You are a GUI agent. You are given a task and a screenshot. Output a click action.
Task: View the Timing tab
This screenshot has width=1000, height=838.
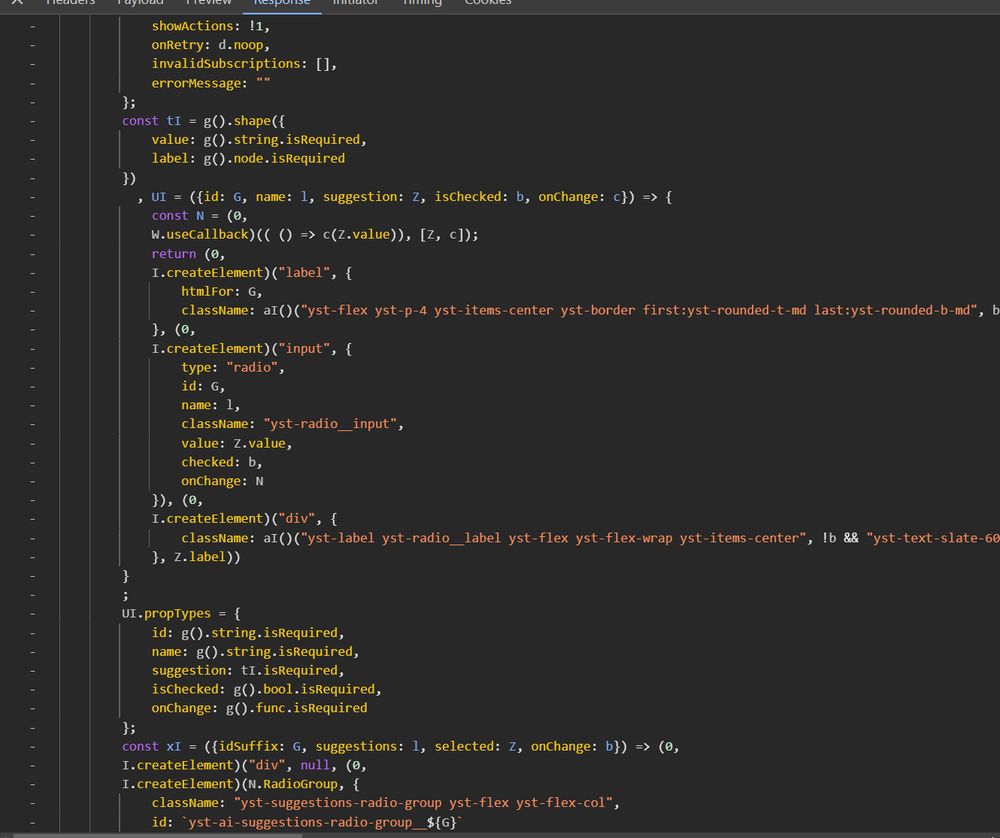pyautogui.click(x=422, y=3)
